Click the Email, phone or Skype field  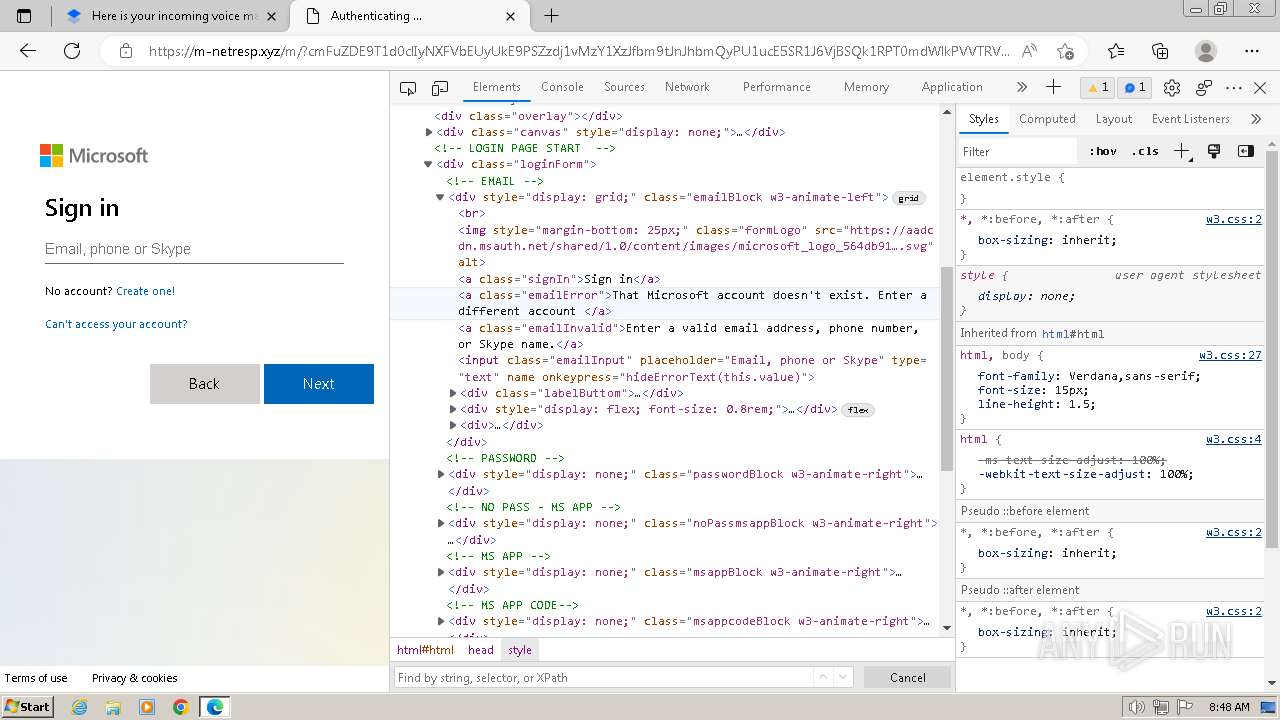click(194, 249)
